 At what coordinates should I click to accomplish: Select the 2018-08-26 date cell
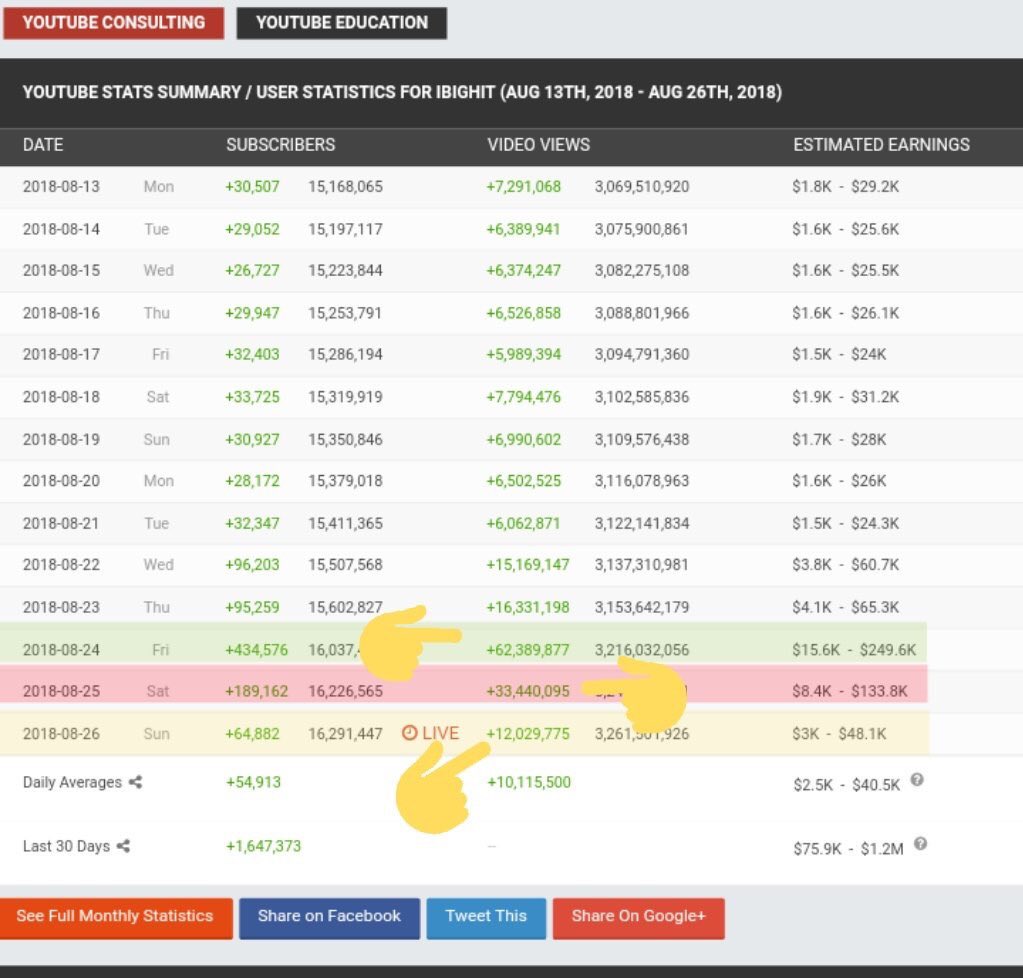[61, 733]
